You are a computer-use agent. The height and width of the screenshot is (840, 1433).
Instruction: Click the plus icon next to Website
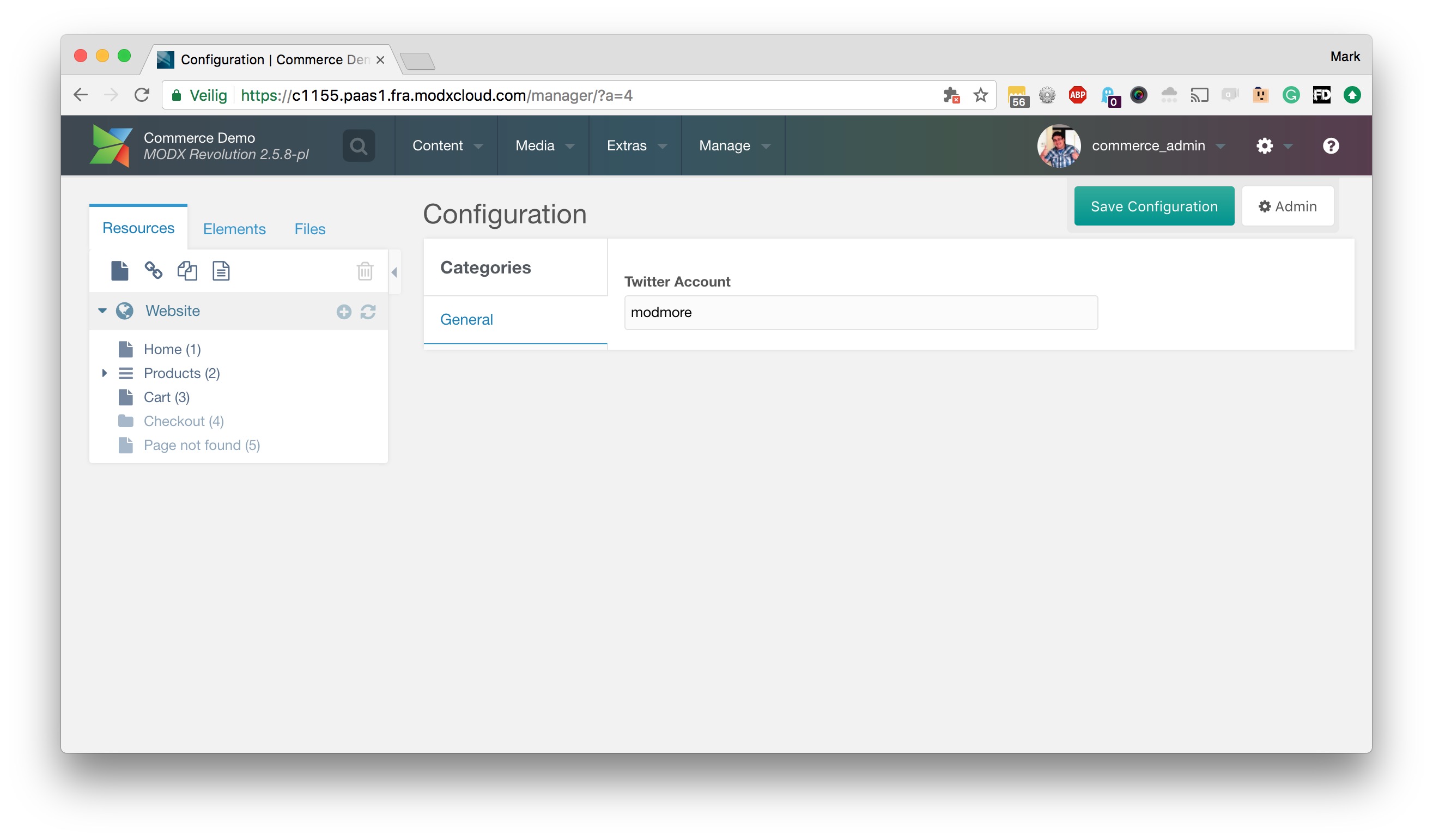pyautogui.click(x=344, y=312)
